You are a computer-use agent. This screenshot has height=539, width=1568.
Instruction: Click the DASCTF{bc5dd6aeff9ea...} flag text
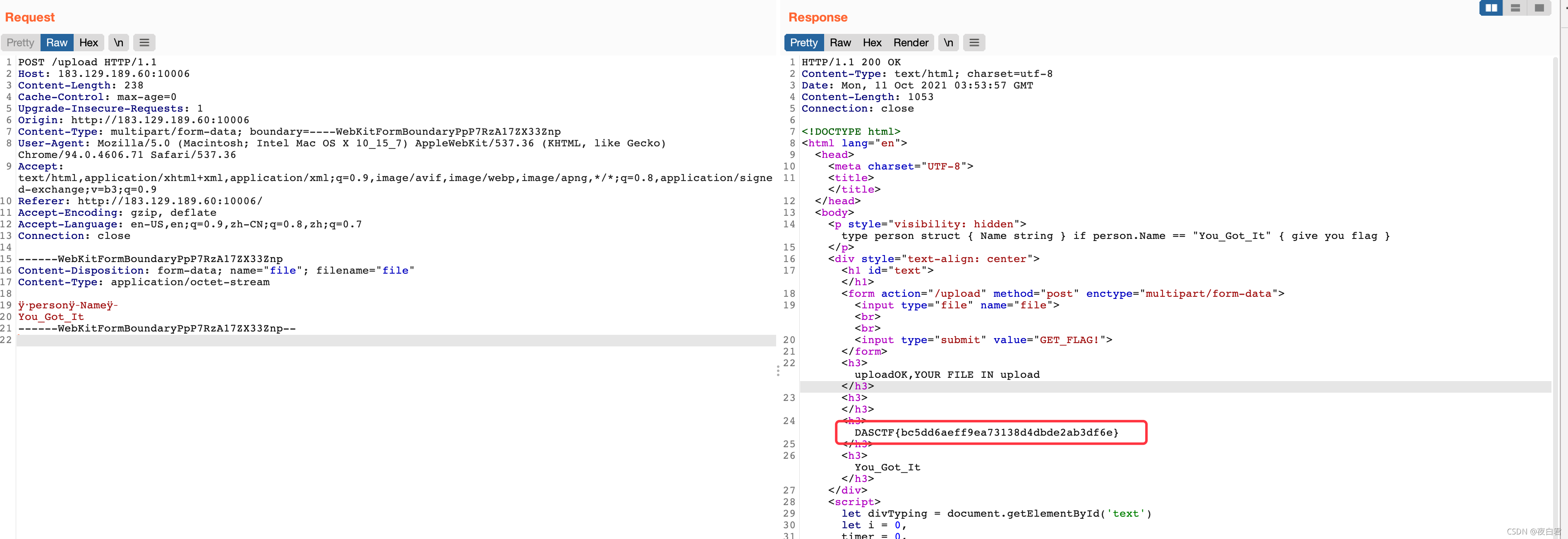(987, 432)
